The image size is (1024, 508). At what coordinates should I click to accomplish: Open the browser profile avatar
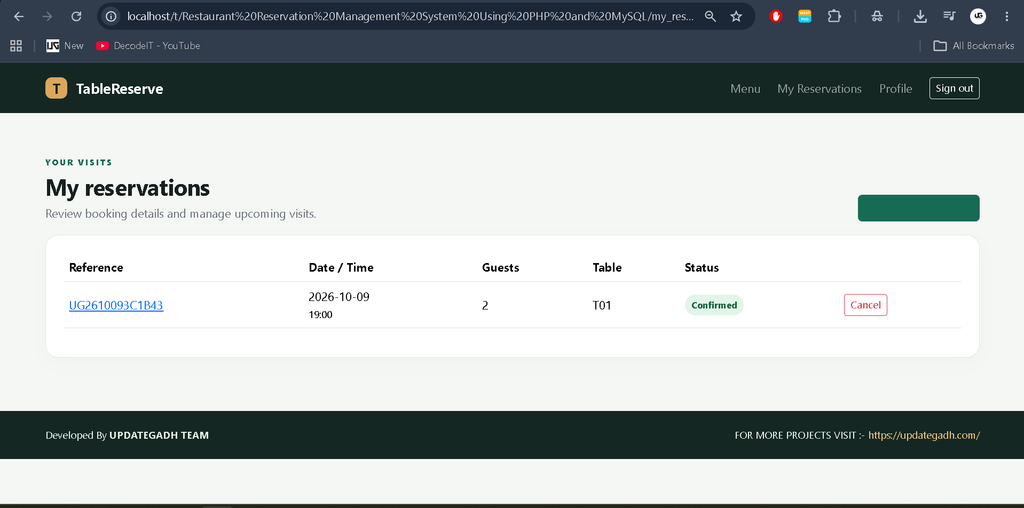click(978, 16)
